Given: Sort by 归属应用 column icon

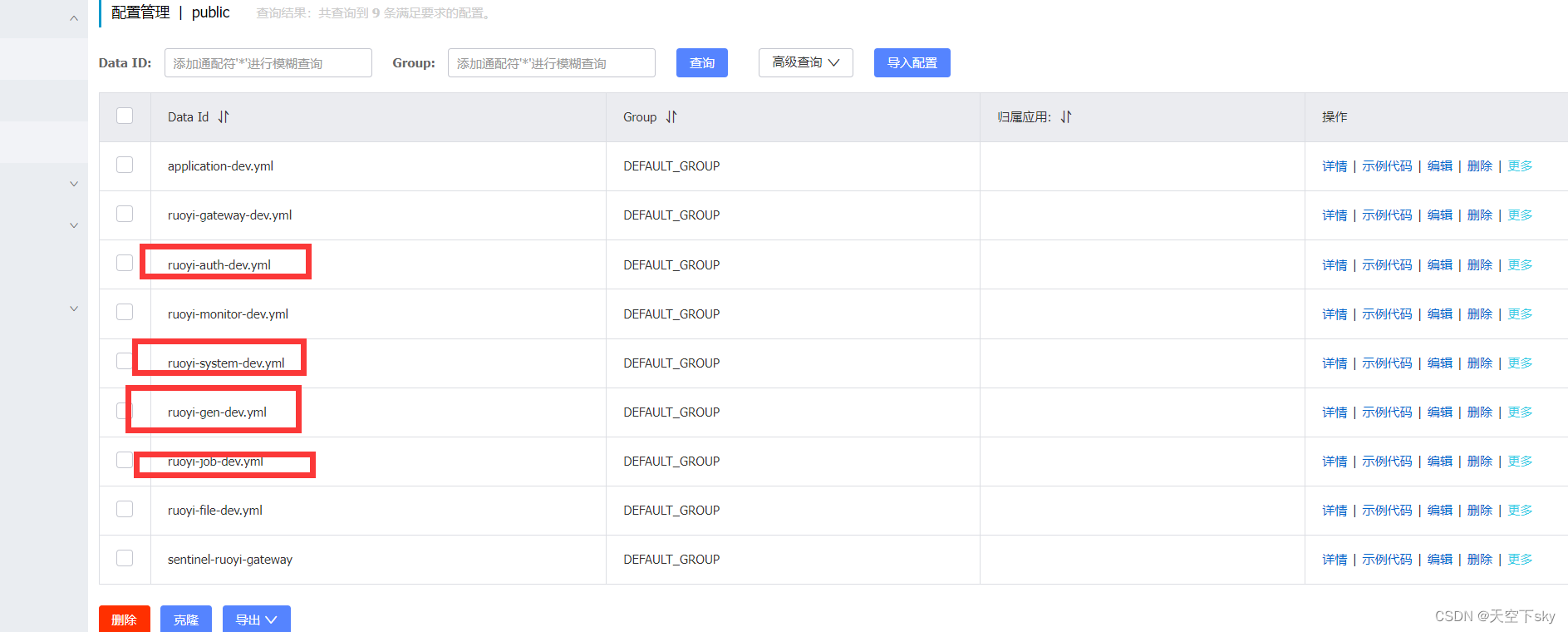Looking at the screenshot, I should tap(1066, 117).
